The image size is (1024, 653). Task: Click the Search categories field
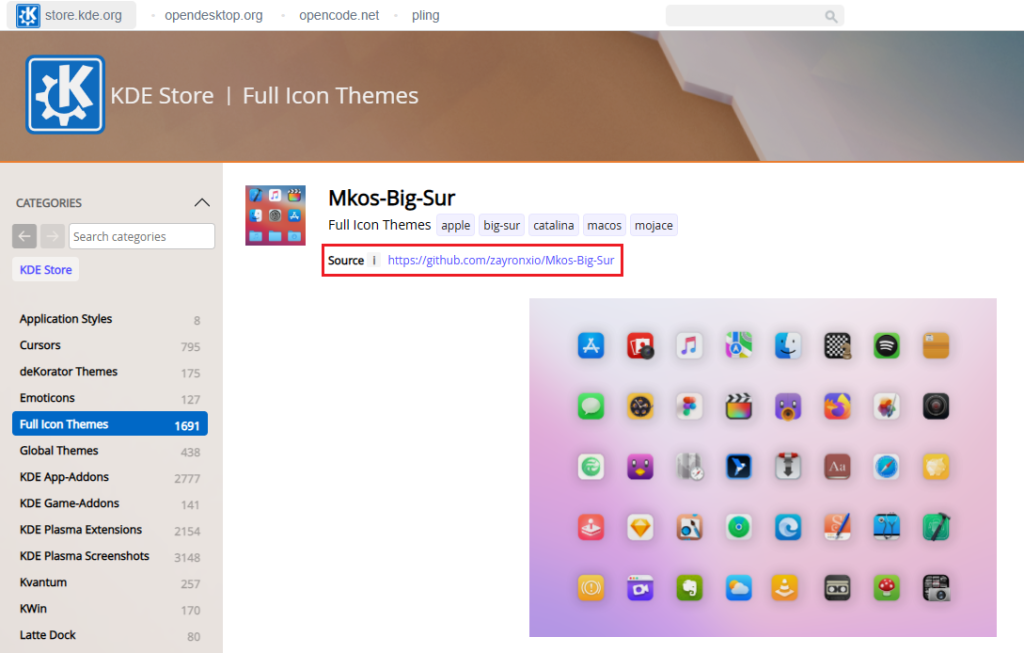[142, 236]
